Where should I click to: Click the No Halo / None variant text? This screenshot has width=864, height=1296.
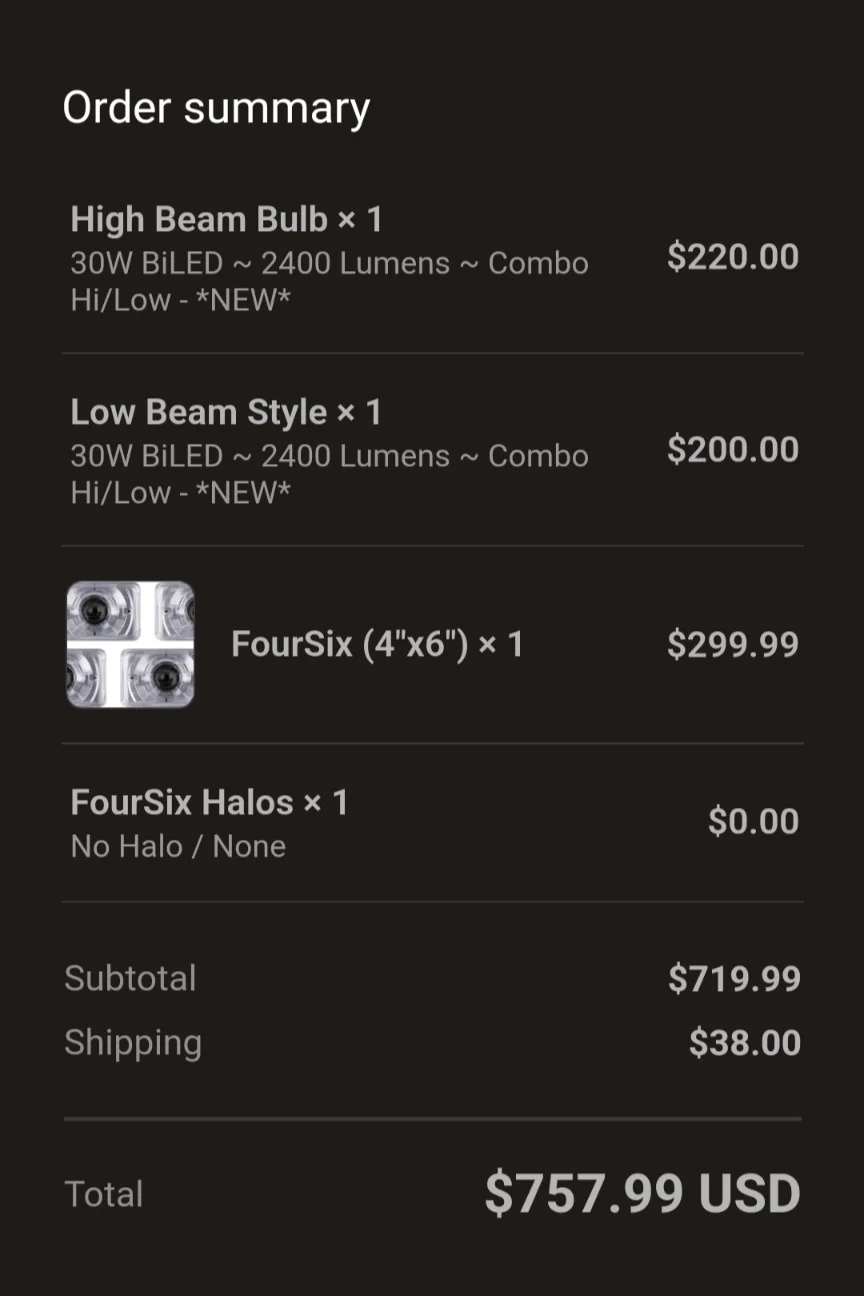[x=178, y=846]
